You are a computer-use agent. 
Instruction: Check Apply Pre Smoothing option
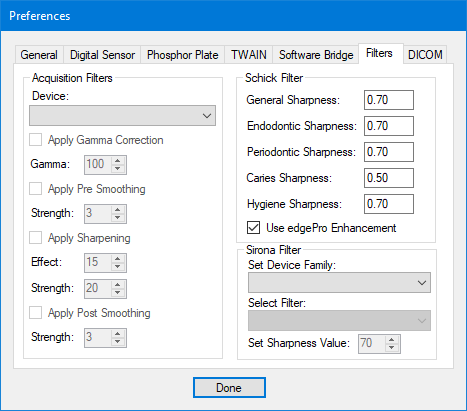click(x=36, y=189)
